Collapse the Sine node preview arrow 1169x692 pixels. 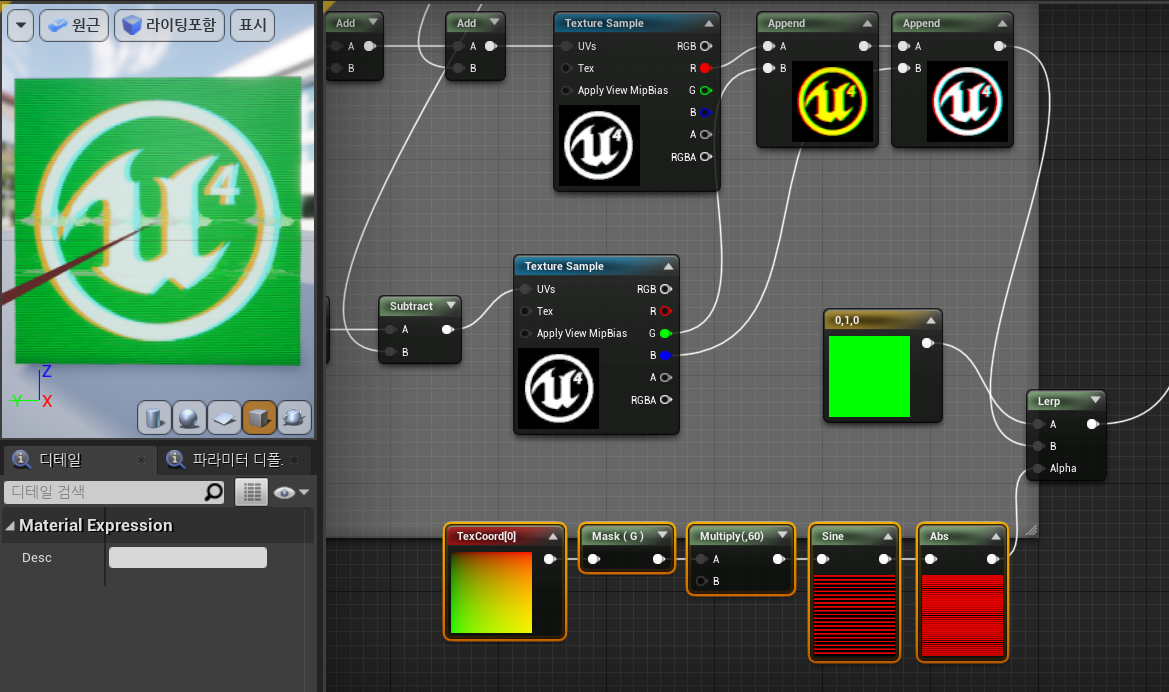point(888,536)
